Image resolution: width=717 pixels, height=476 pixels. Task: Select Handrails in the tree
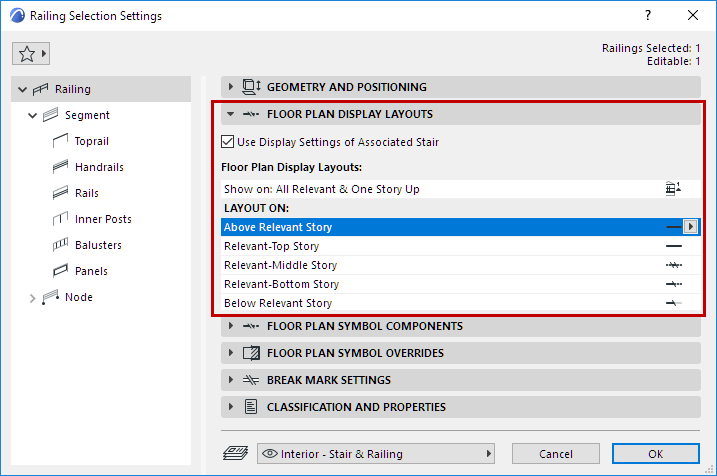click(x=99, y=167)
